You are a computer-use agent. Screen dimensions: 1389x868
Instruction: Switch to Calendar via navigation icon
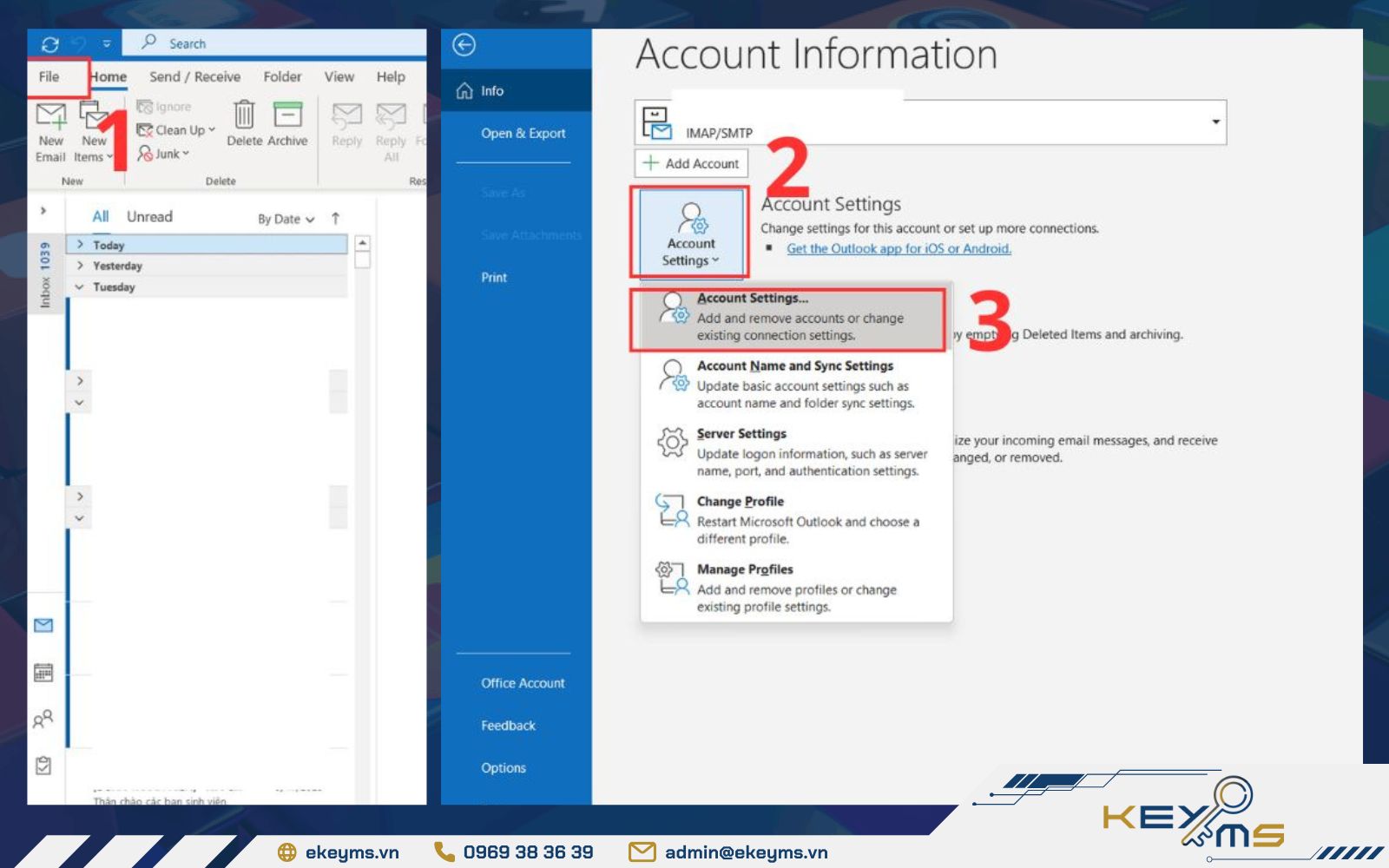[43, 672]
